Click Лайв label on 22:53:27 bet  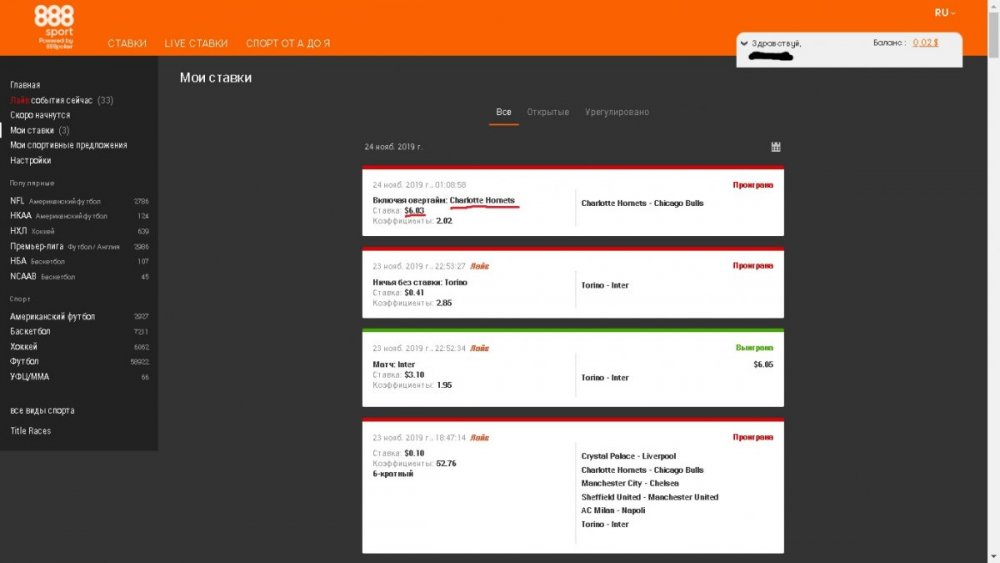480,266
